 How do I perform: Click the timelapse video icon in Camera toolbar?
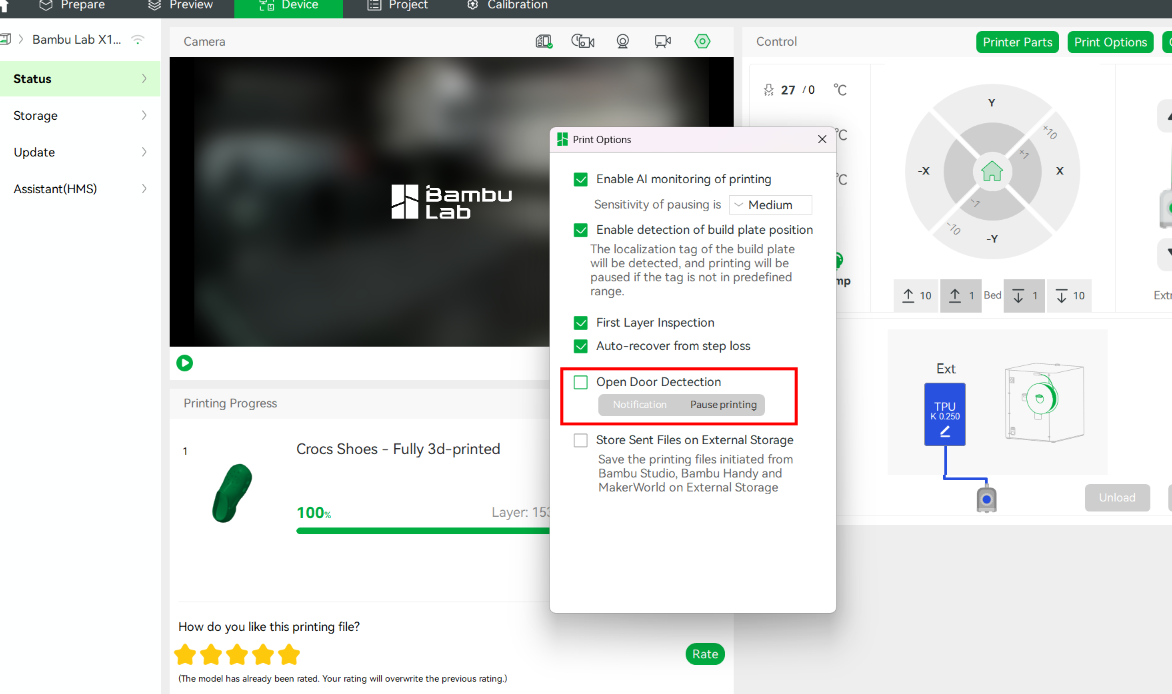(x=582, y=42)
